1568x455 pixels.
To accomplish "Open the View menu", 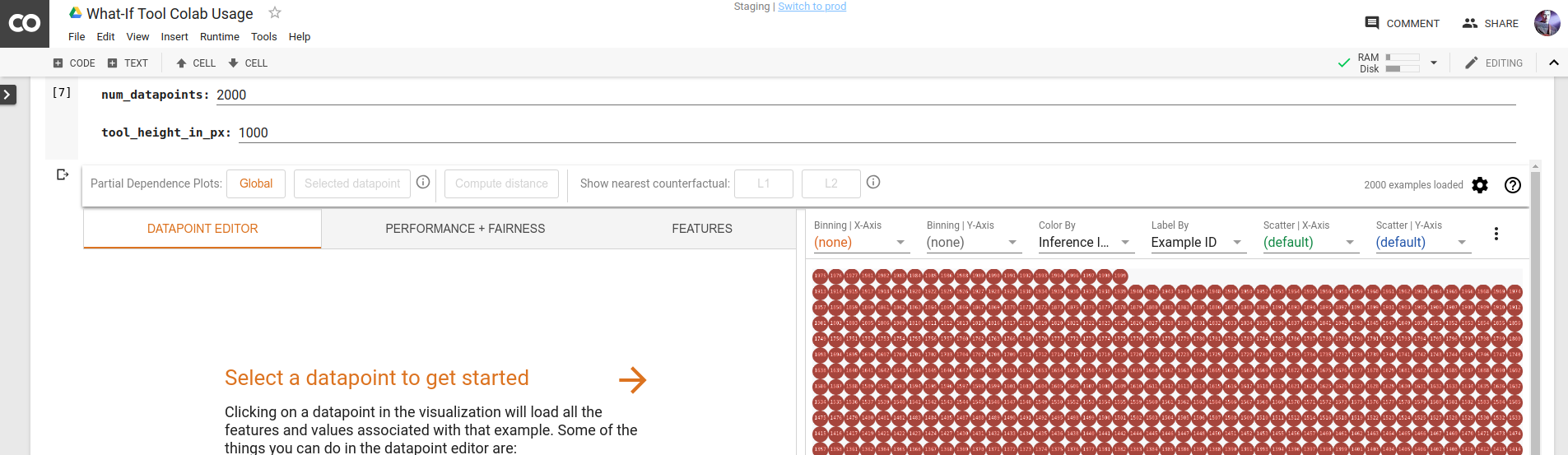I will pos(137,37).
